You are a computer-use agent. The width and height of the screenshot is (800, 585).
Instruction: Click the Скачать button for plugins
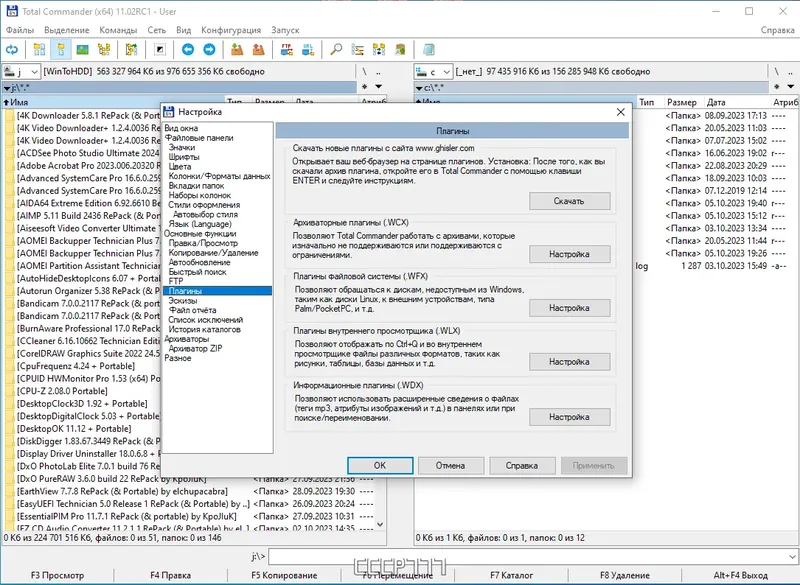pyautogui.click(x=569, y=202)
